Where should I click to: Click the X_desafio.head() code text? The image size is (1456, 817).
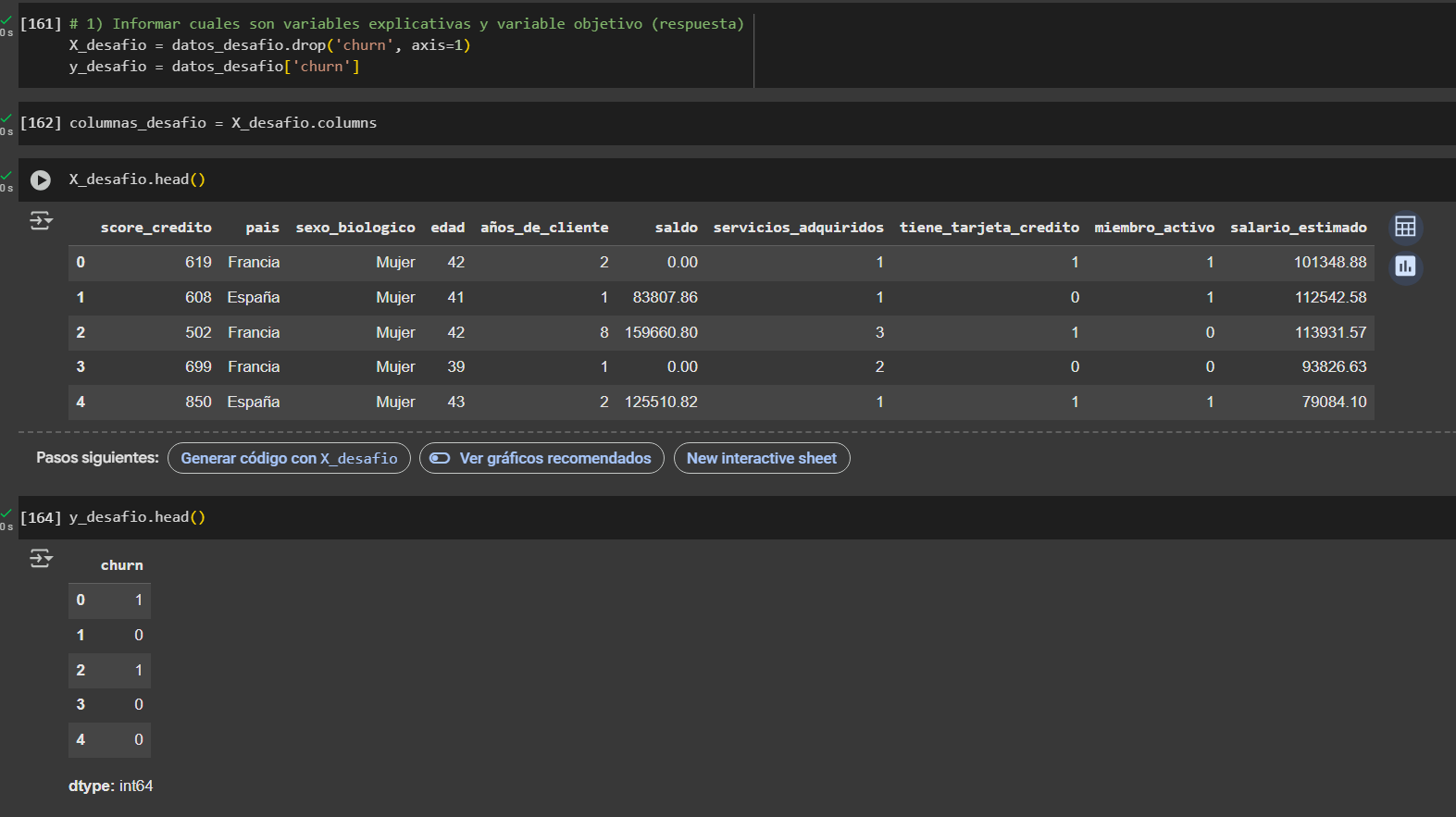(x=137, y=179)
